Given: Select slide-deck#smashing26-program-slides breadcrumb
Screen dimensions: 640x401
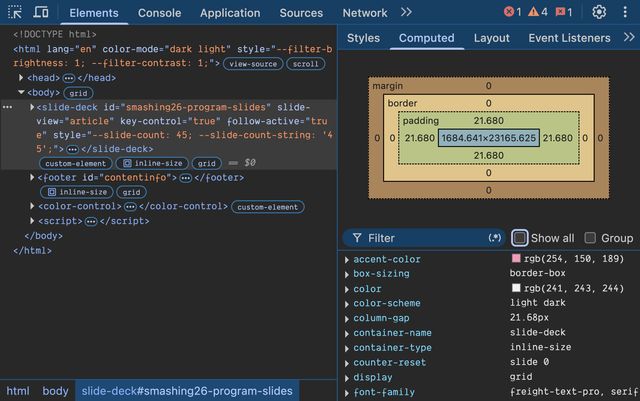Looking at the screenshot, I should (x=187, y=391).
